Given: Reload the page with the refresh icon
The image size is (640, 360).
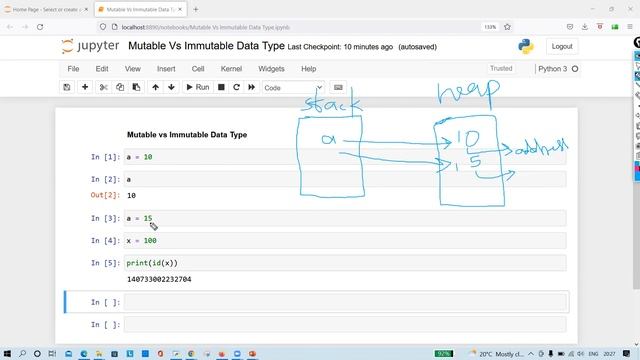Looking at the screenshot, I should tap(40, 27).
